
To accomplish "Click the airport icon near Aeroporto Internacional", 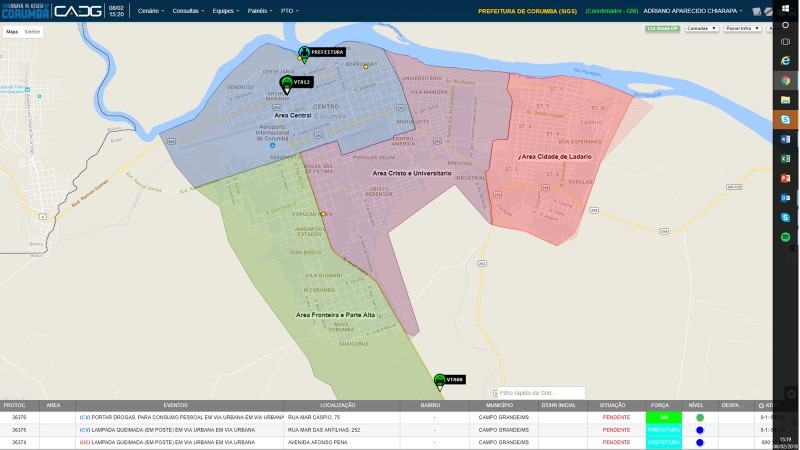I will coord(272,145).
